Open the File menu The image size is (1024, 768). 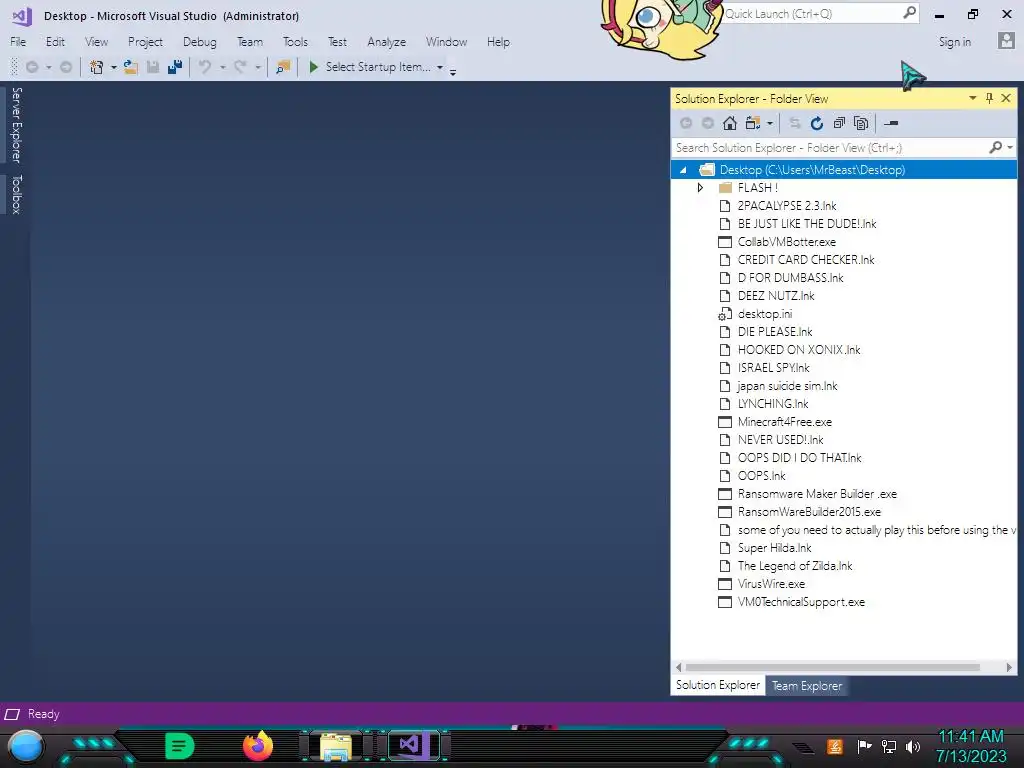click(18, 42)
